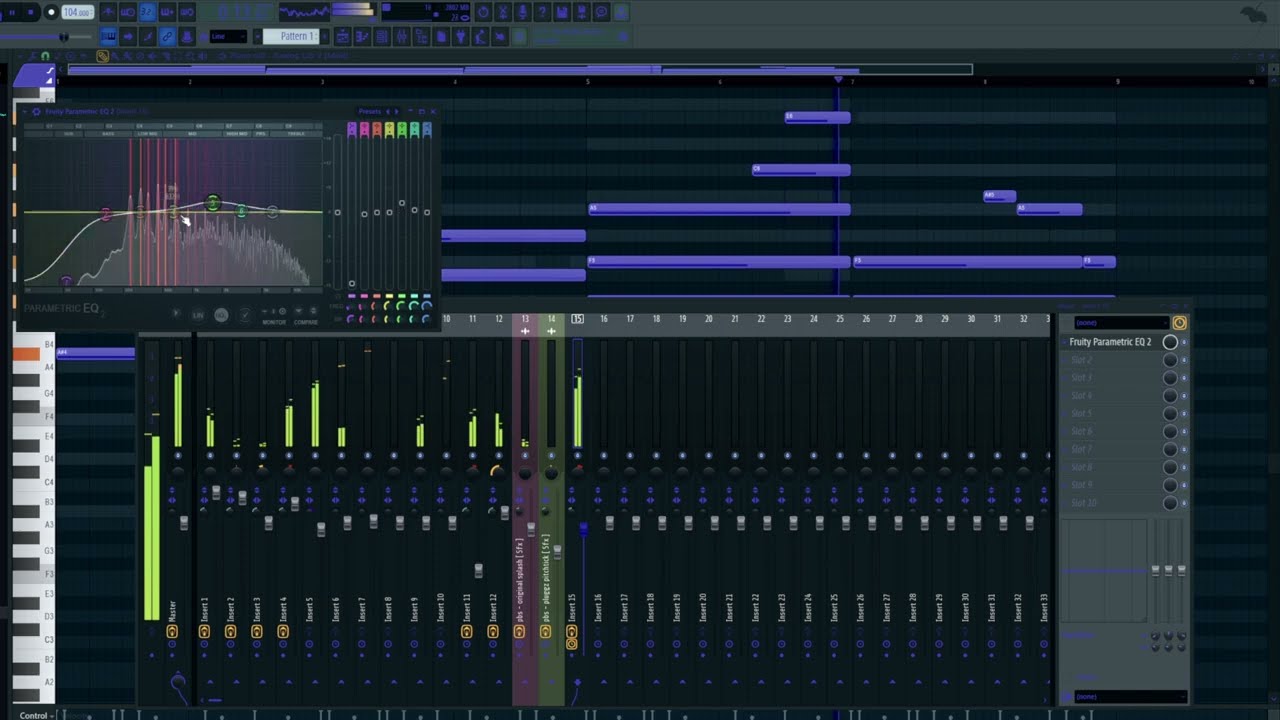
Task: Select previous preset arrow in EQ window
Action: pos(388,112)
